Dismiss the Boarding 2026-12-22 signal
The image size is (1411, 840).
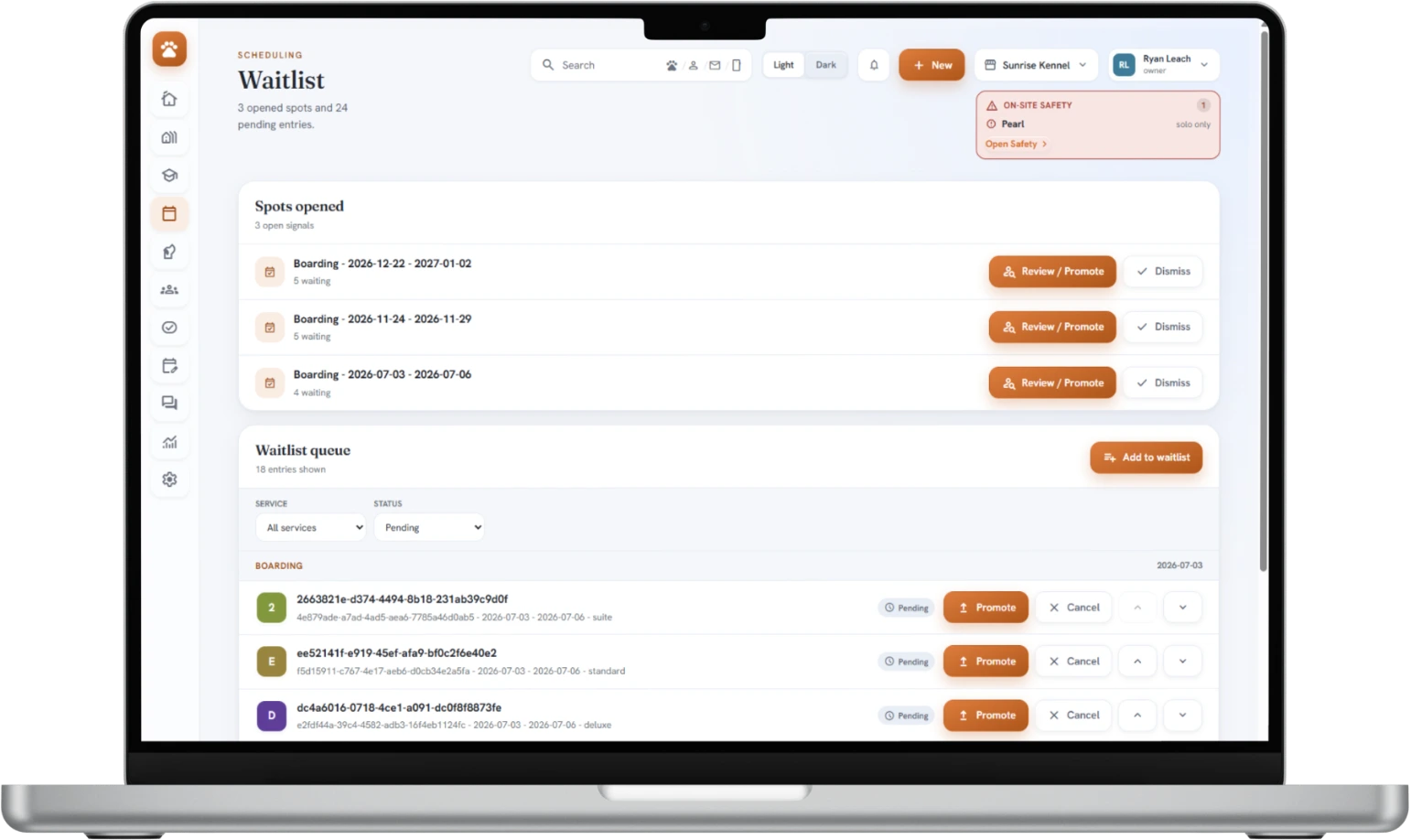tap(1163, 272)
